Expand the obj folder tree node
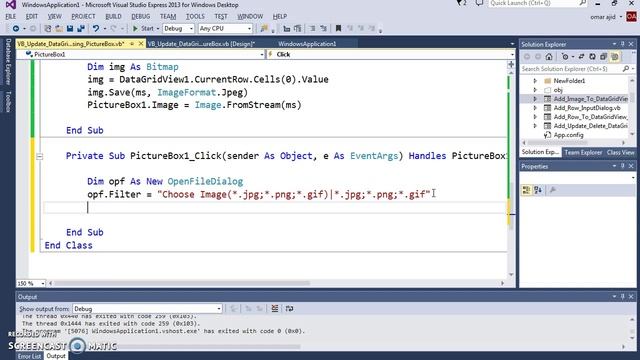Image resolution: width=640 pixels, height=360 pixels. pyautogui.click(x=535, y=90)
